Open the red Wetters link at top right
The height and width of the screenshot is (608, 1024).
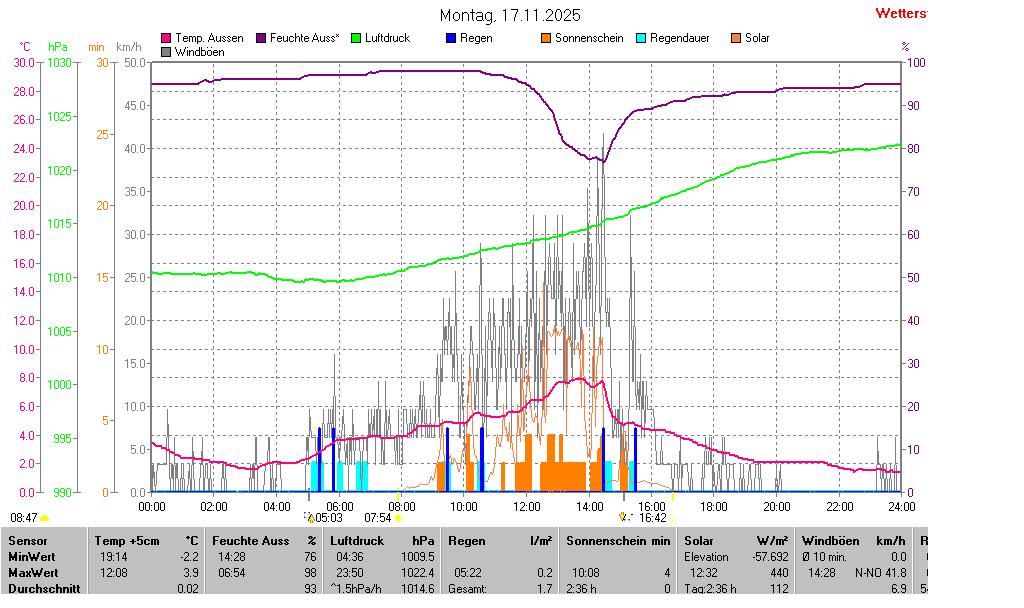[900, 13]
